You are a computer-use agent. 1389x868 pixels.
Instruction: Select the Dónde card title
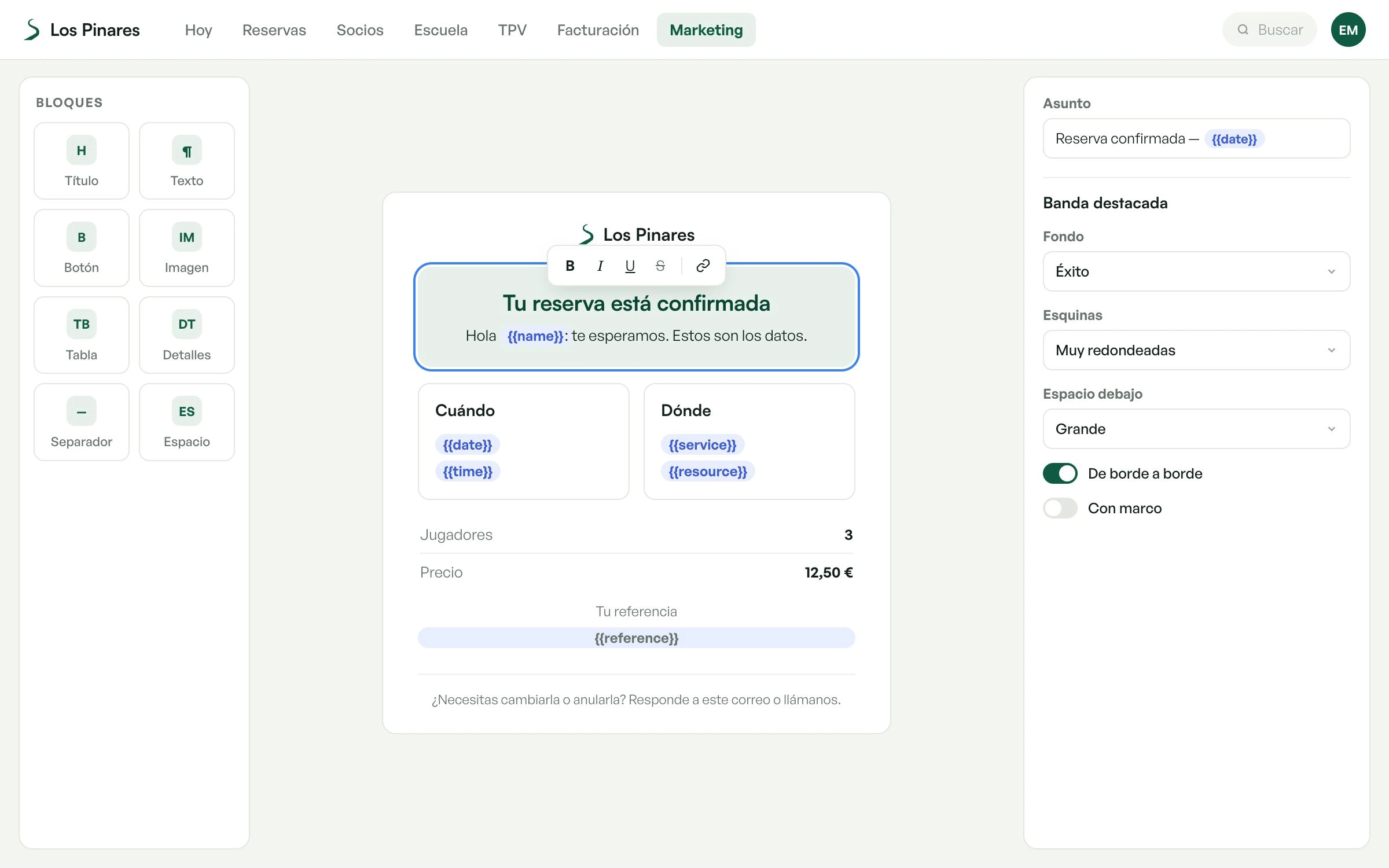click(686, 410)
